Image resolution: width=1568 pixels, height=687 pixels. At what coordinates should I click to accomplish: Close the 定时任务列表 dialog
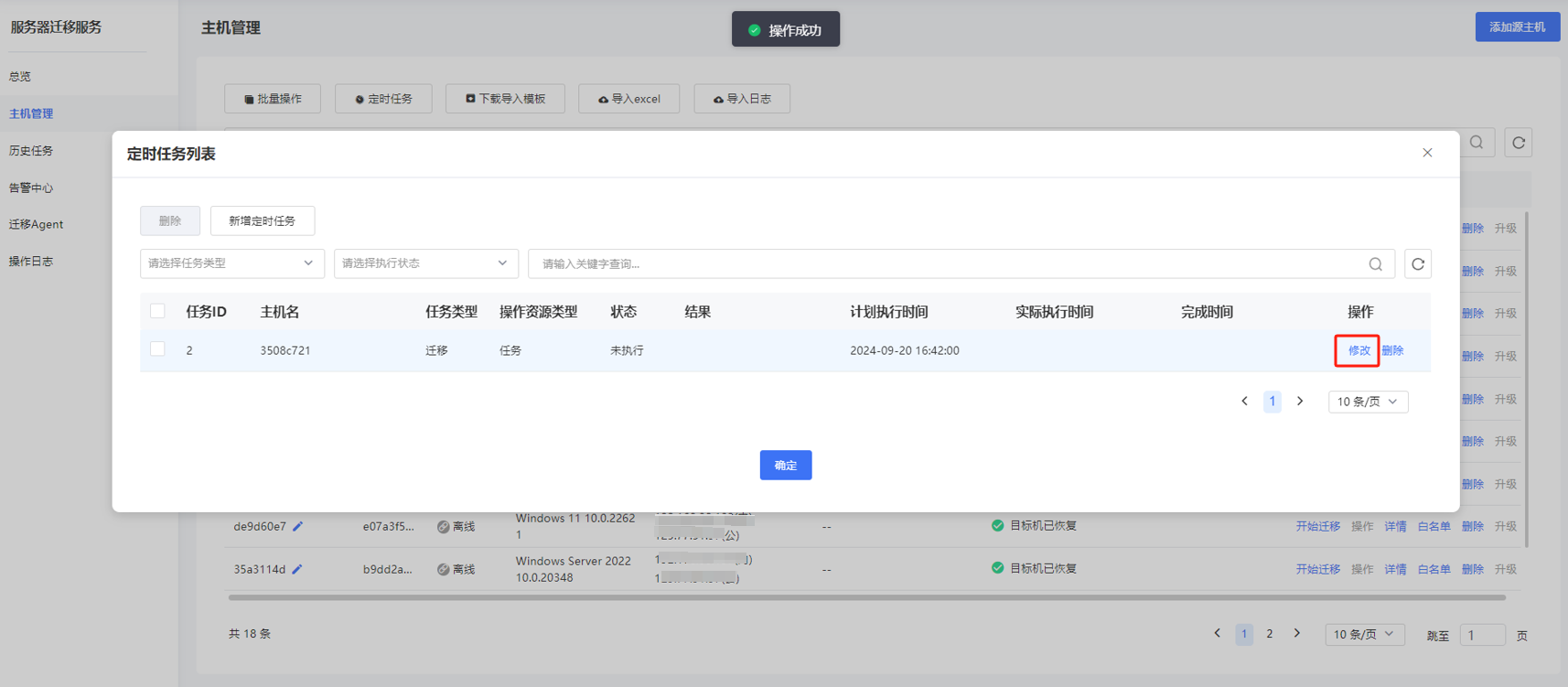point(1427,153)
